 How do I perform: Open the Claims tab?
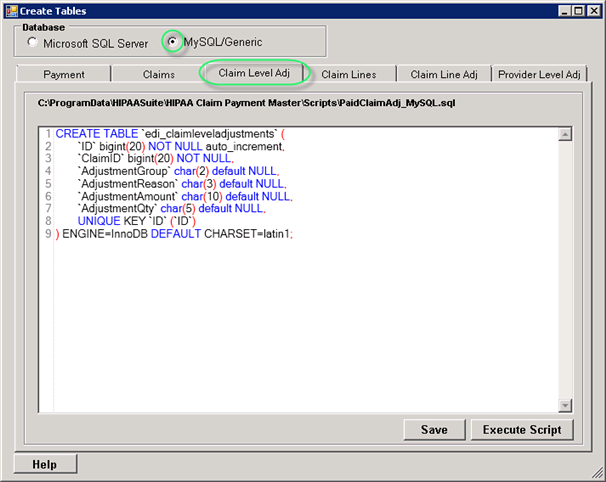(159, 74)
